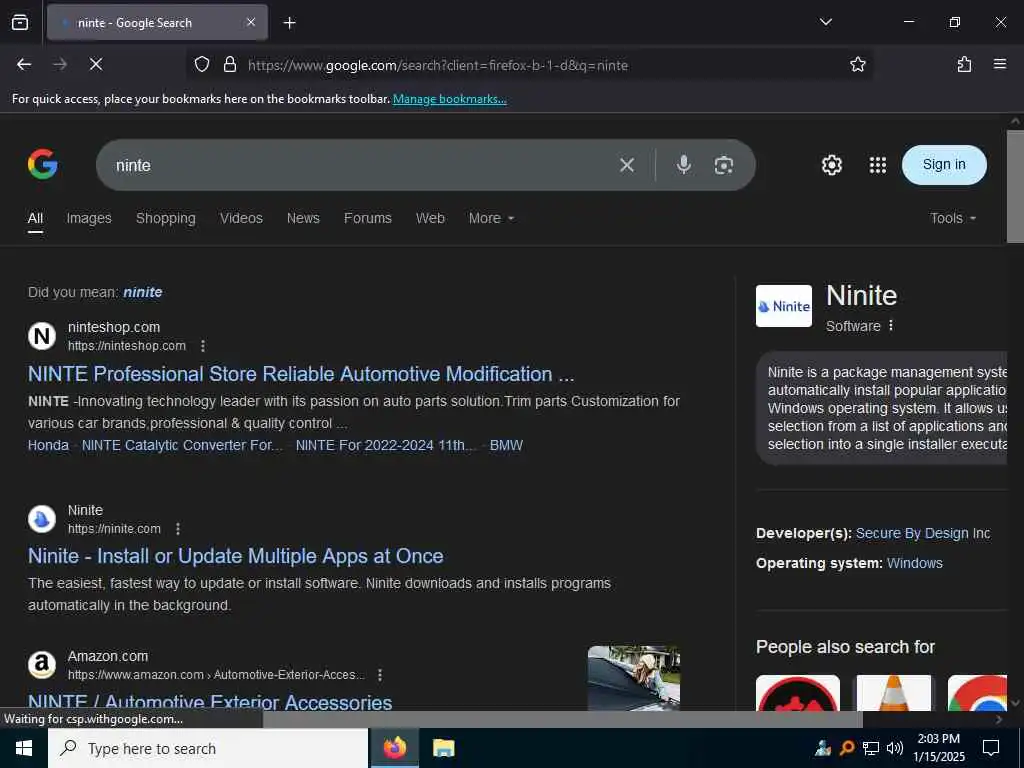Search by image with camera icon

[724, 165]
